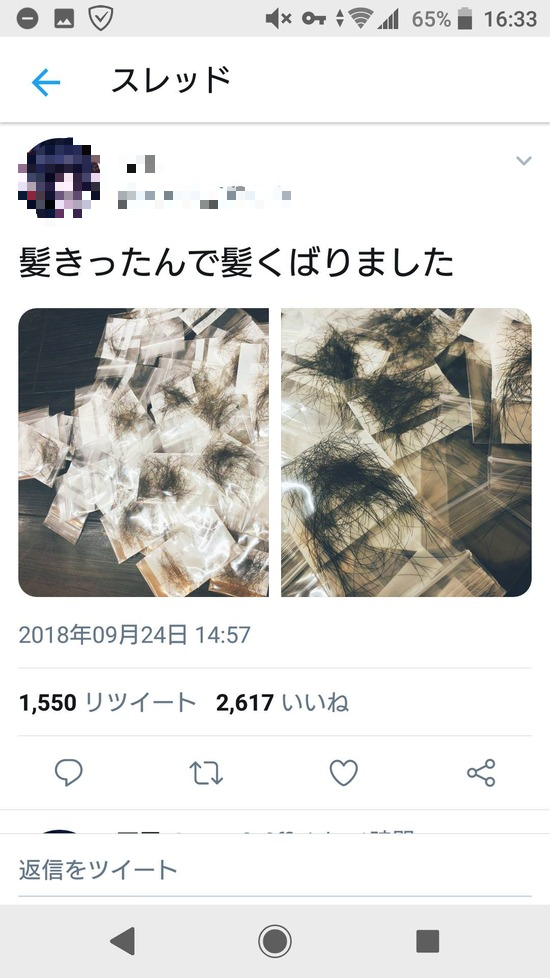Tap the back arrow in the header

point(46,82)
